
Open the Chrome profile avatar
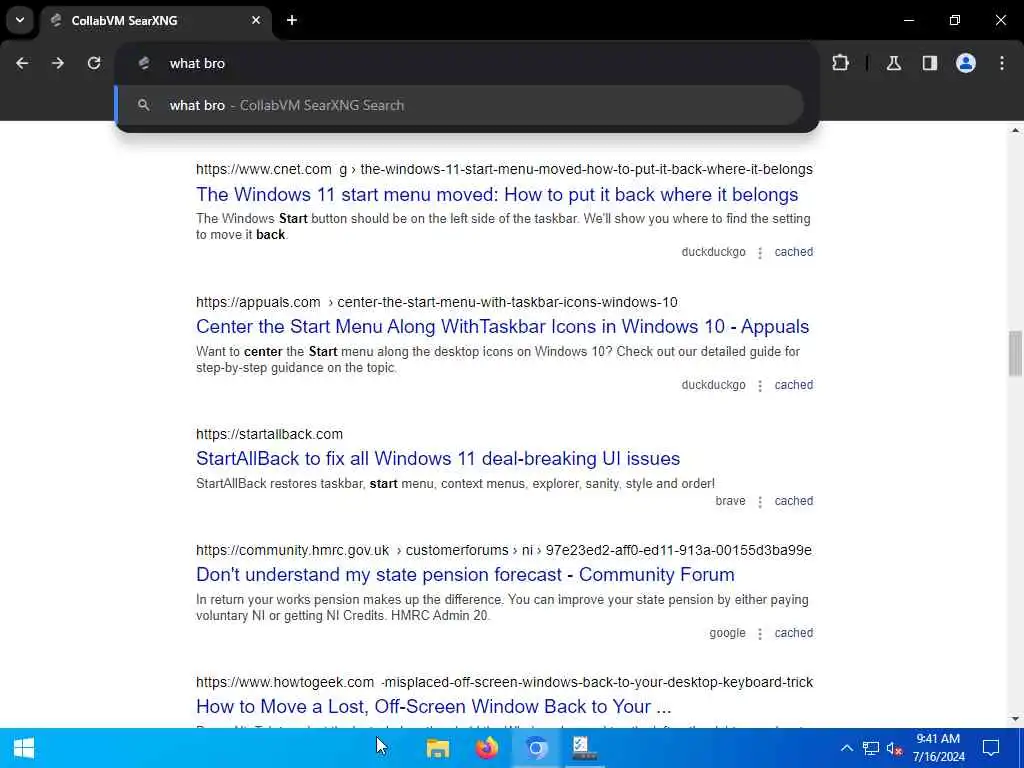point(966,63)
